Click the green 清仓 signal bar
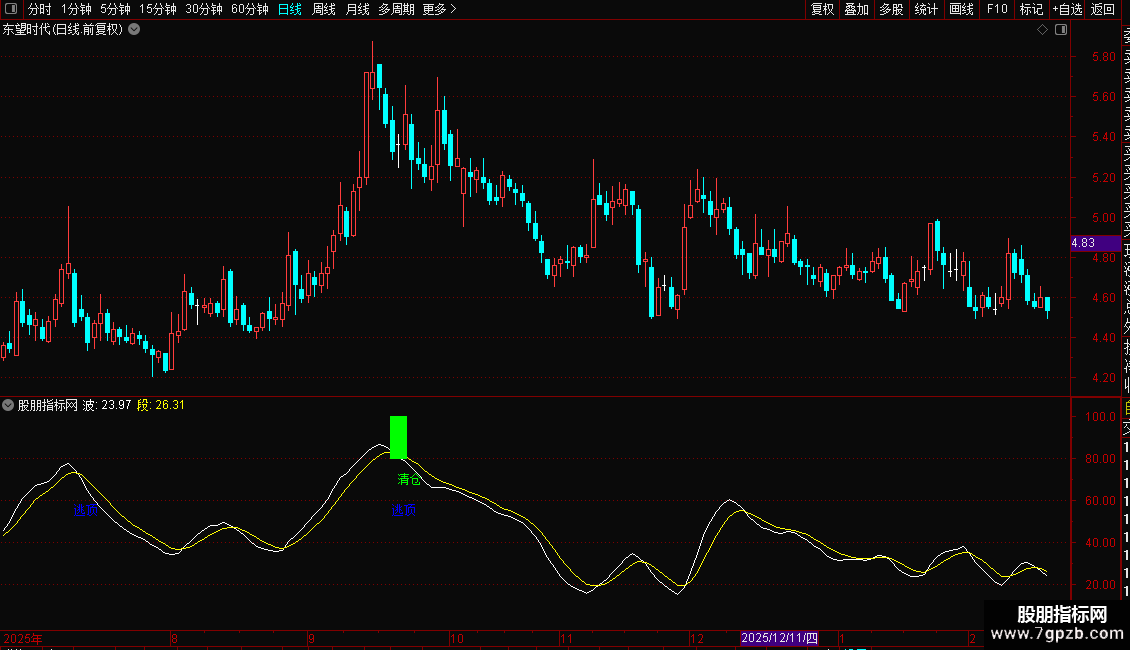The width and height of the screenshot is (1130, 650). coord(399,437)
